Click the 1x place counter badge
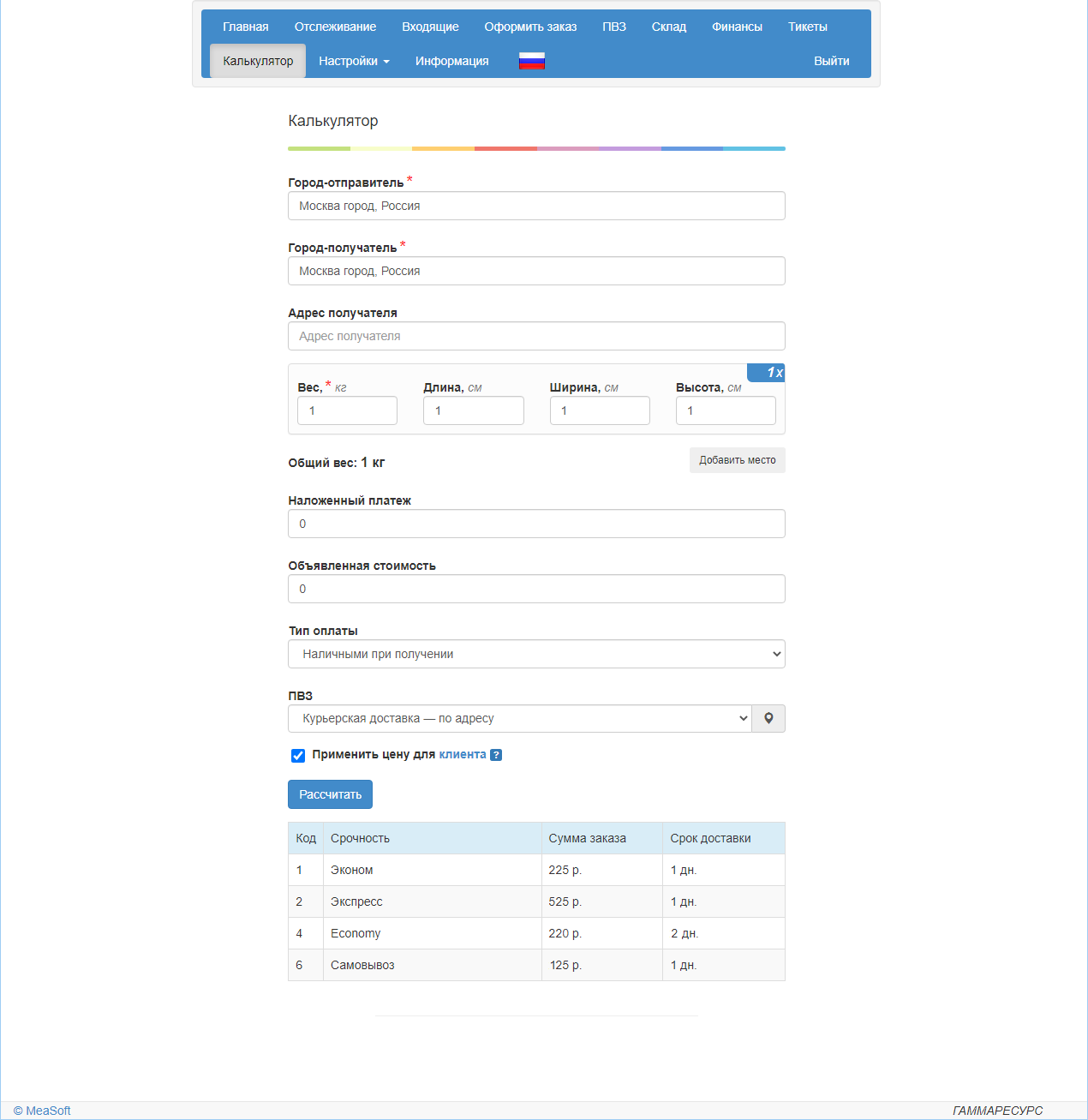 (767, 373)
